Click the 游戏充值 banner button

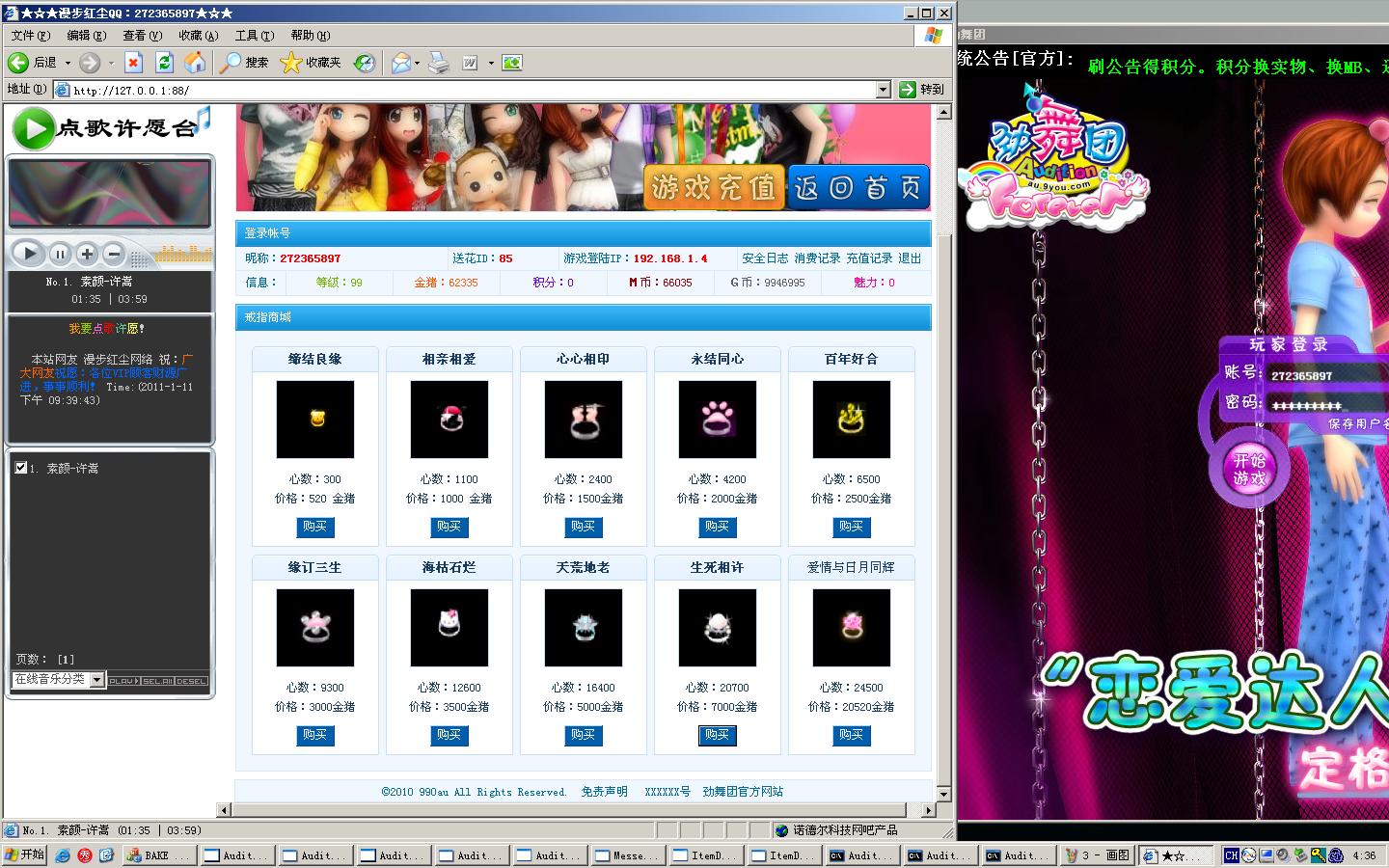(x=714, y=187)
